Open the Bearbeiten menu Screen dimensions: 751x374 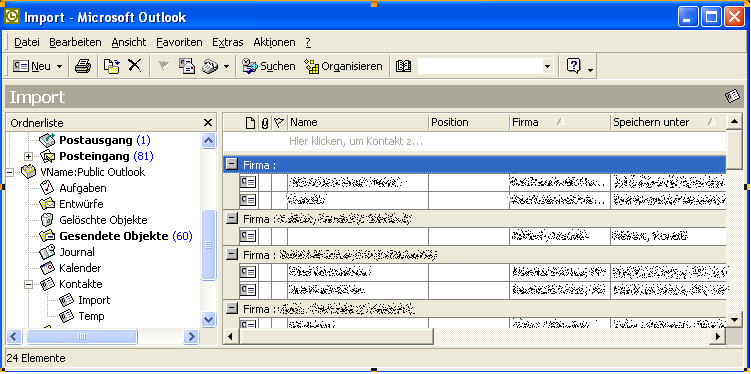(75, 42)
